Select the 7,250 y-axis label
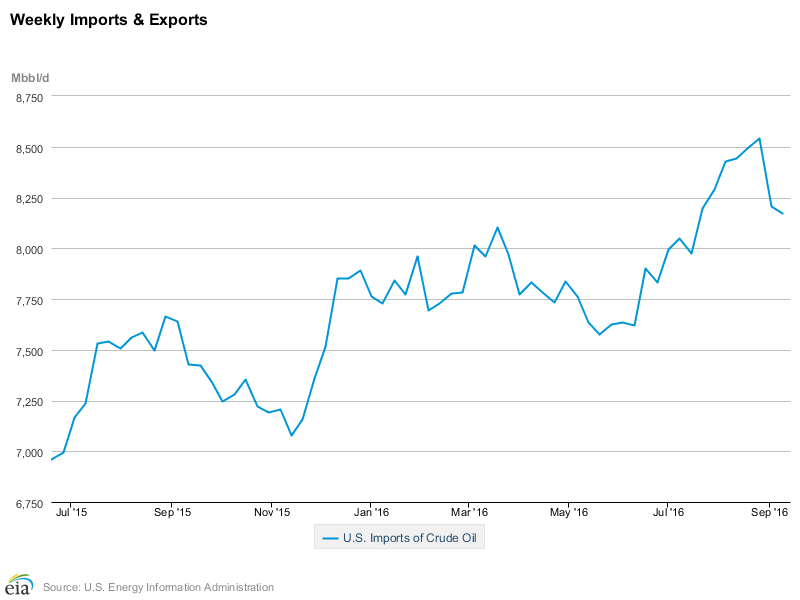Image resolution: width=800 pixels, height=600 pixels. tap(30, 402)
